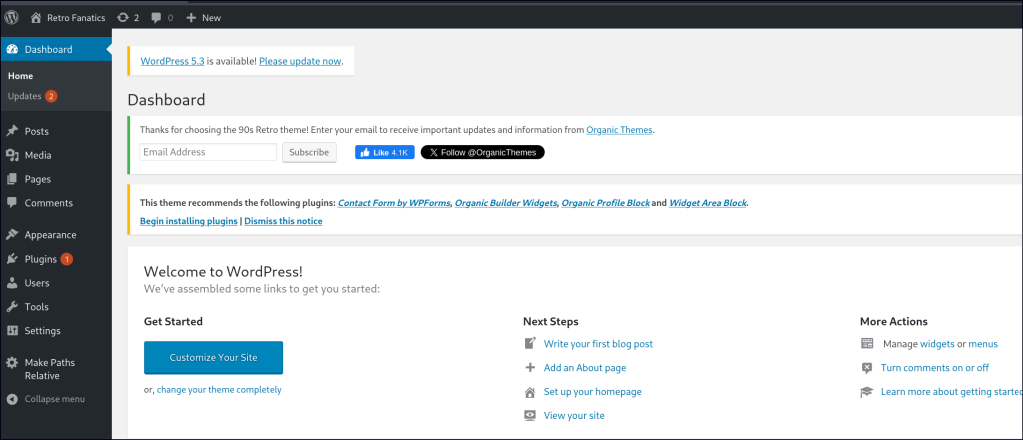
Task: Click the Please update now link
Action: [x=300, y=61]
